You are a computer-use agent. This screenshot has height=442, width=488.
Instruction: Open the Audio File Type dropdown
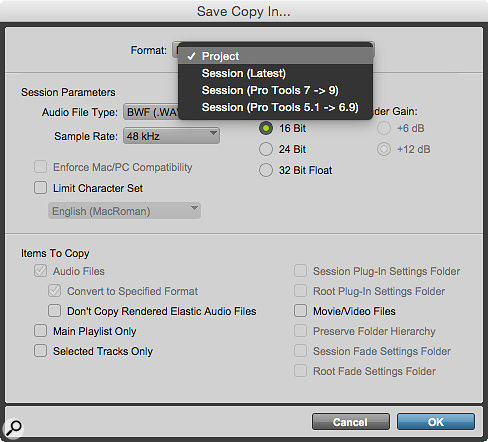pyautogui.click(x=151, y=112)
